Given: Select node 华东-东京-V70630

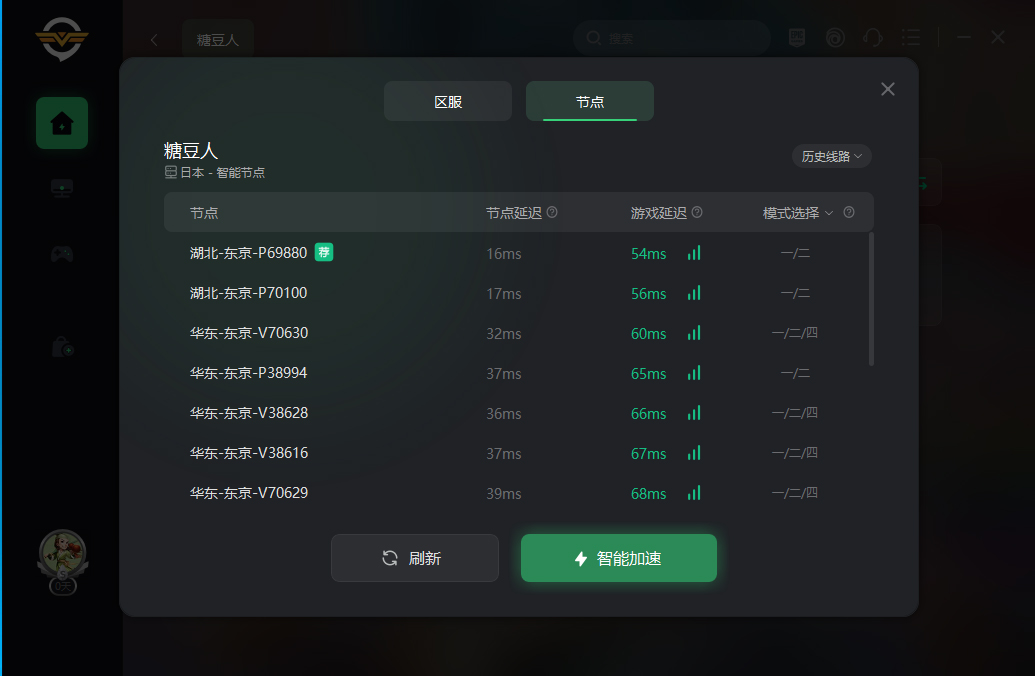Looking at the screenshot, I should [518, 333].
